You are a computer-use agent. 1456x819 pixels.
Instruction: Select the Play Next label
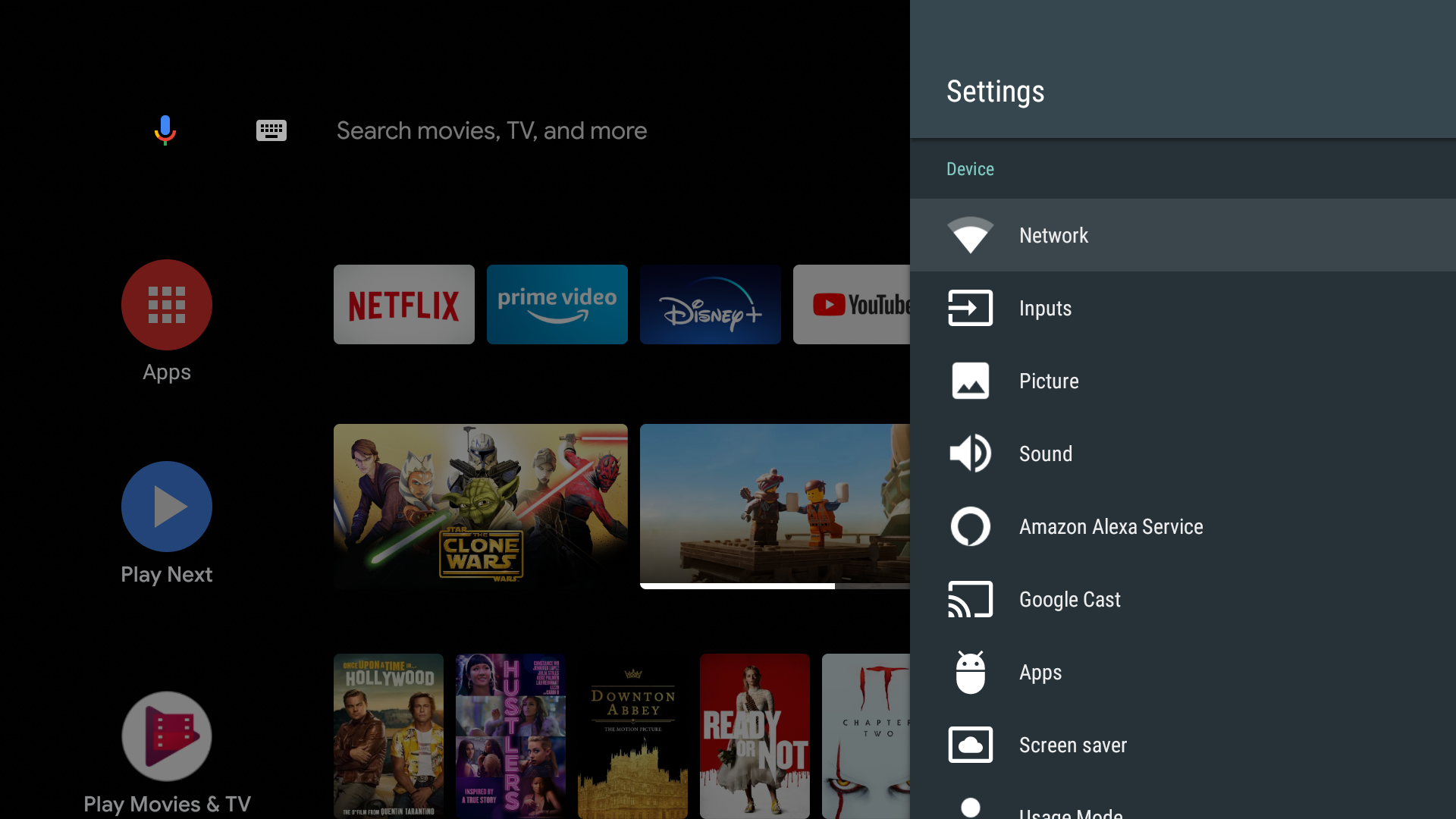167,575
